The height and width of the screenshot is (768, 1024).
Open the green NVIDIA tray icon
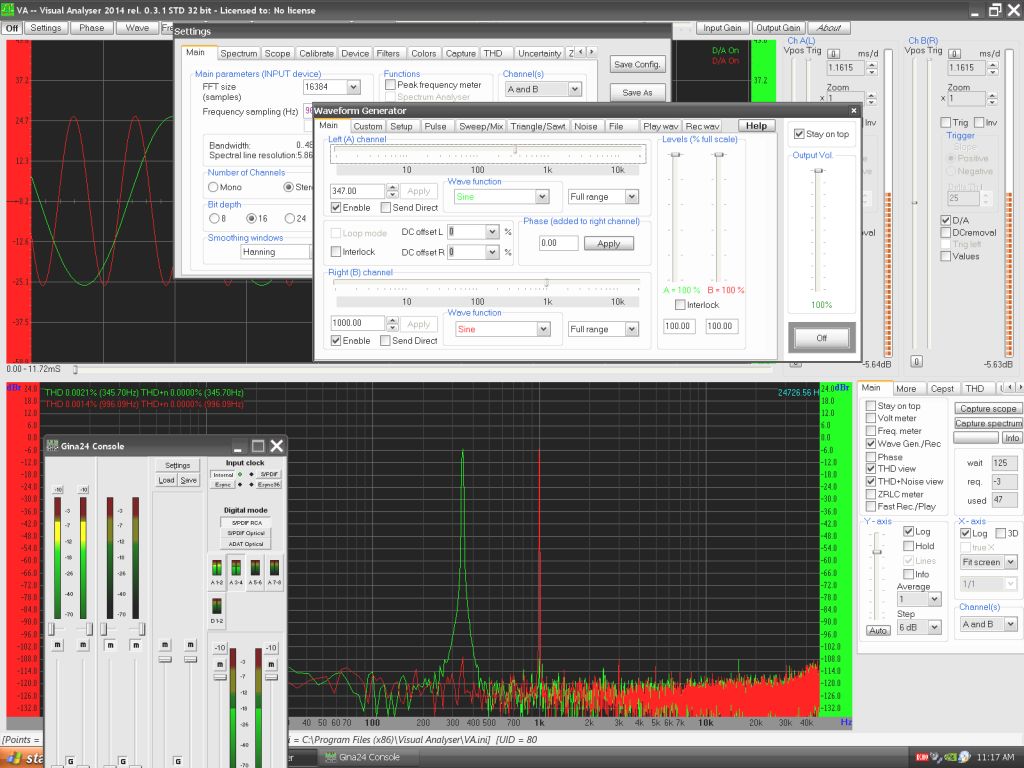[x=950, y=757]
